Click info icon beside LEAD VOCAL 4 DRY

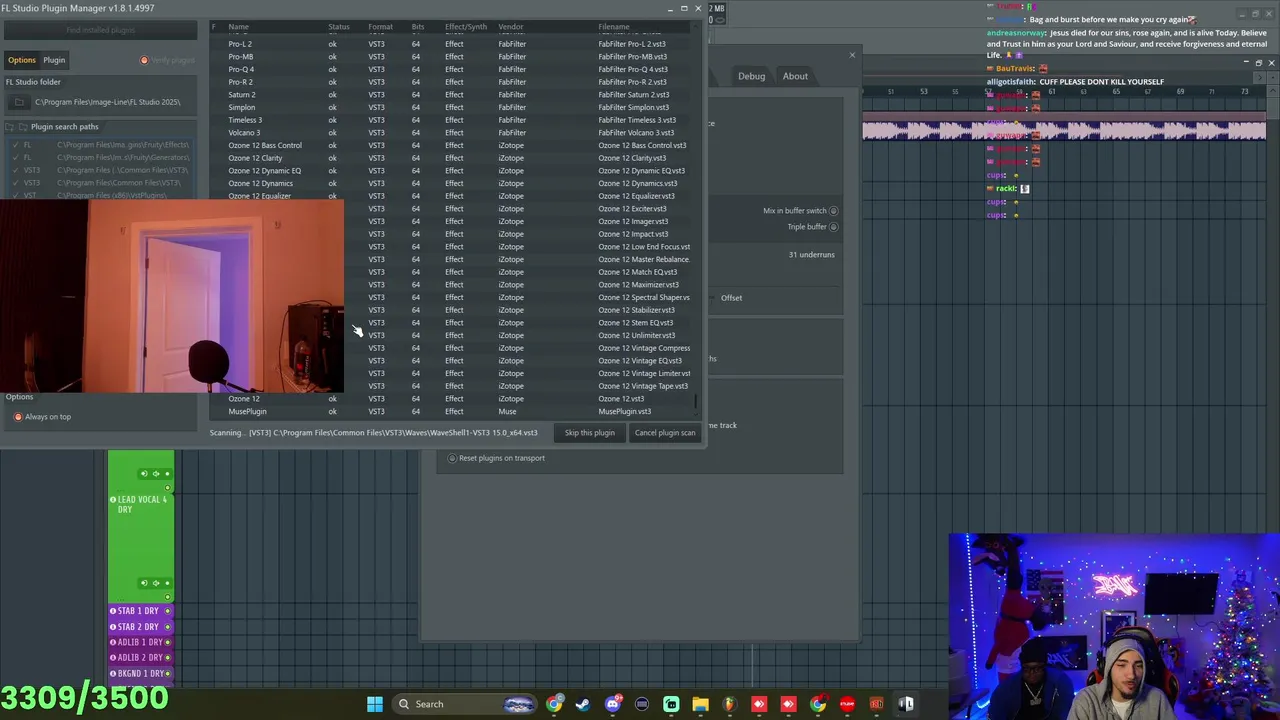(x=113, y=499)
